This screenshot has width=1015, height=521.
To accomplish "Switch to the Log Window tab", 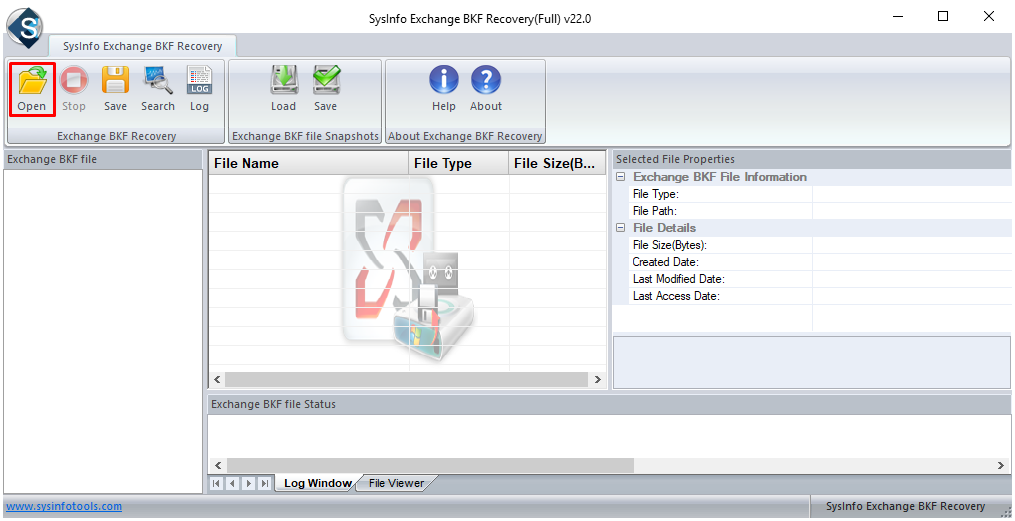I will point(317,483).
